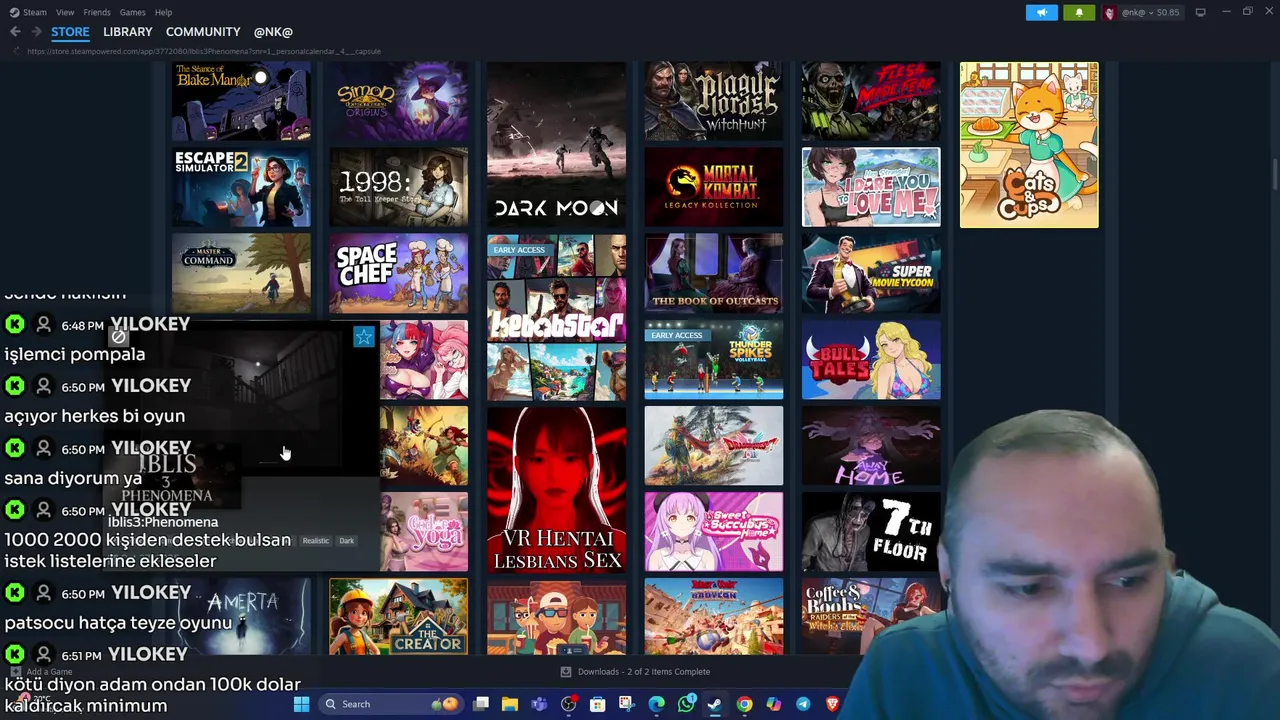Open Microsoft Store from the taskbar

coord(597,704)
